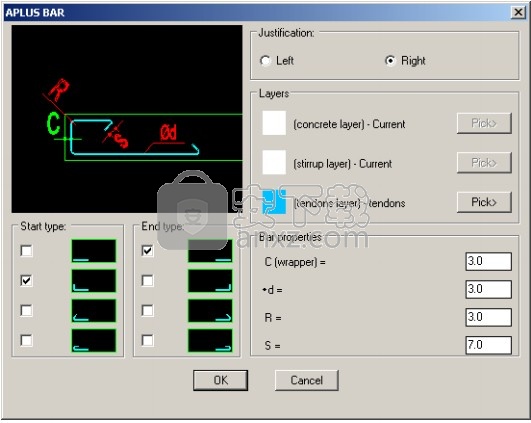The image size is (531, 423).
Task: Edit the C (wrapper) value field
Action: coord(488,261)
